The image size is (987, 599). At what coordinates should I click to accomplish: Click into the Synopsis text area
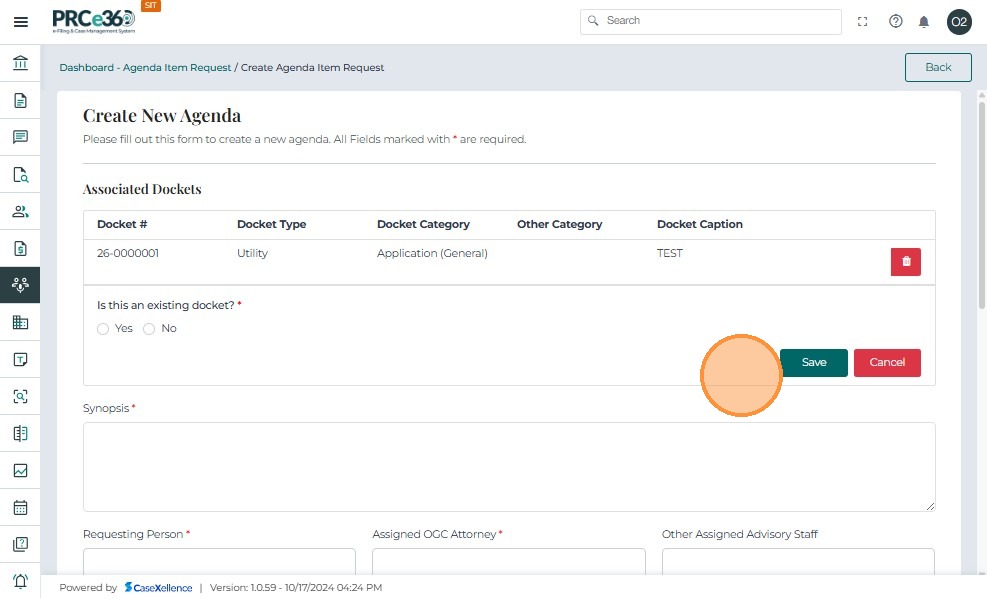click(x=509, y=466)
